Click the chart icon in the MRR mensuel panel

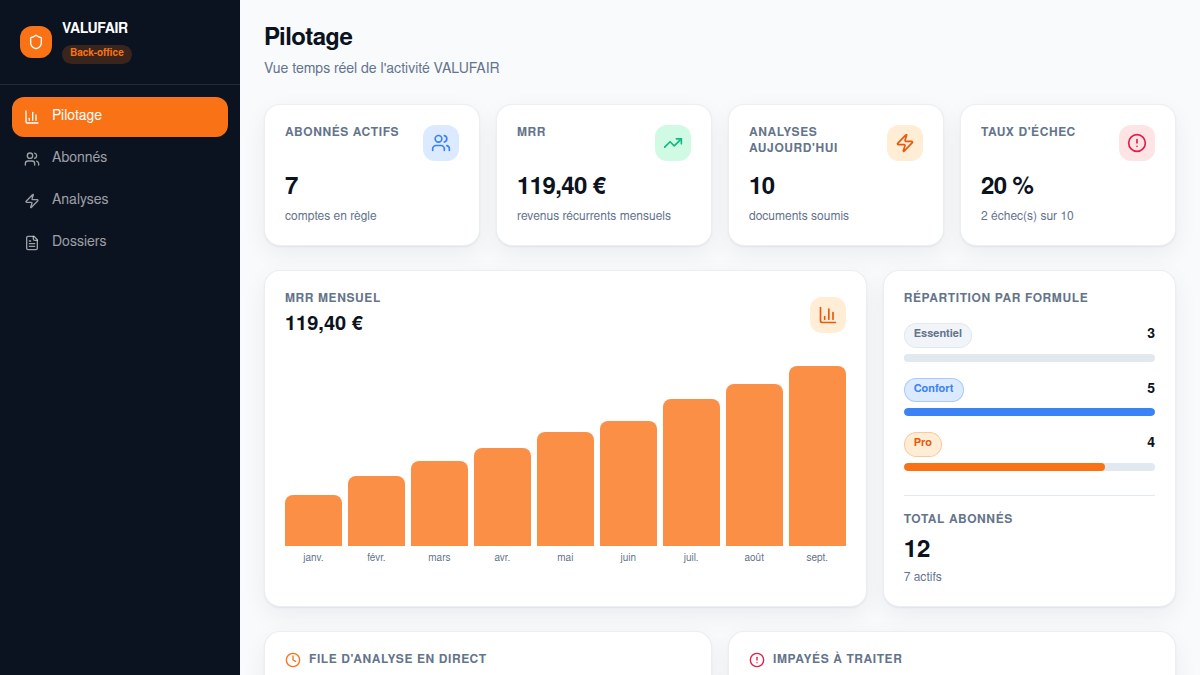[x=828, y=315]
